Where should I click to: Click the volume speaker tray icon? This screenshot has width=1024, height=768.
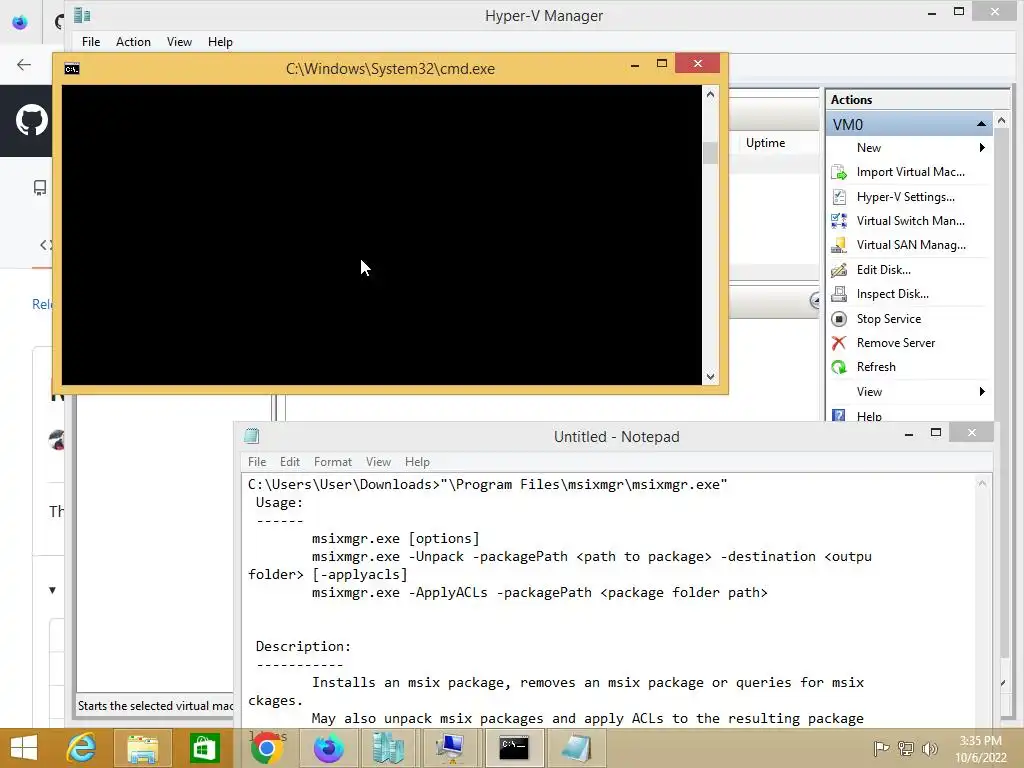point(929,748)
